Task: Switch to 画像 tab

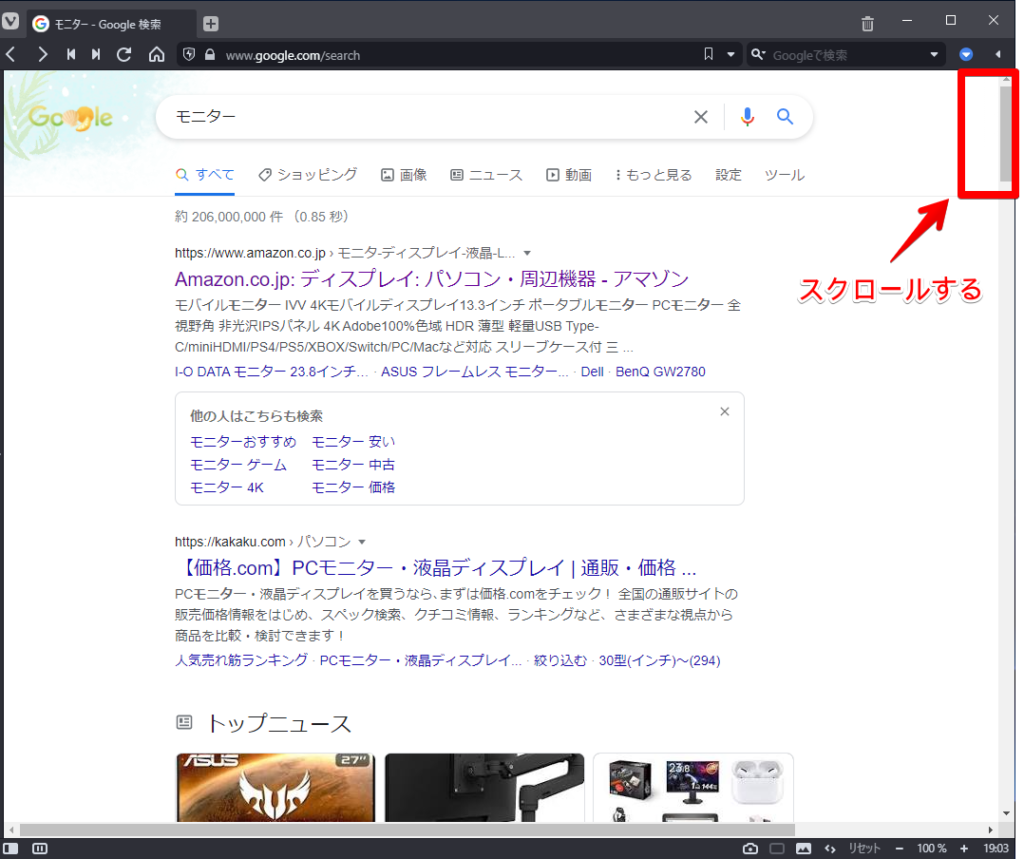Action: tap(404, 174)
